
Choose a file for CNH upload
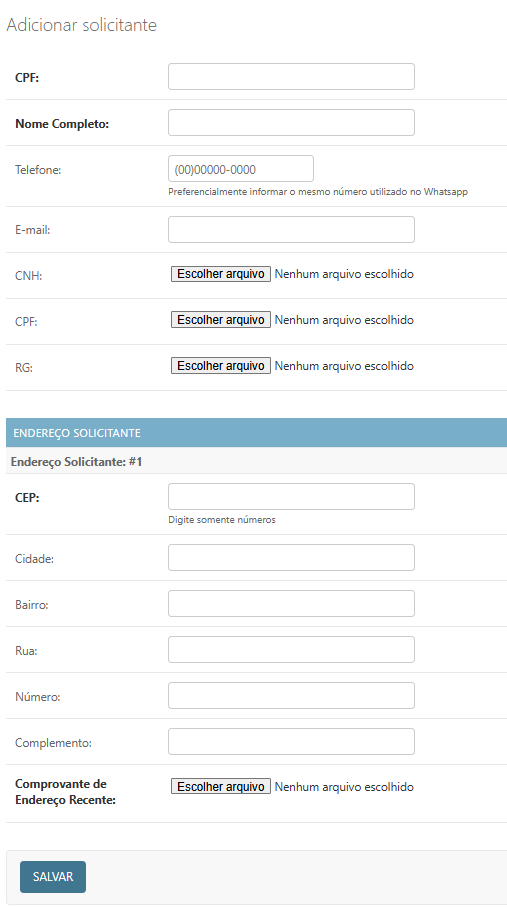pos(221,274)
